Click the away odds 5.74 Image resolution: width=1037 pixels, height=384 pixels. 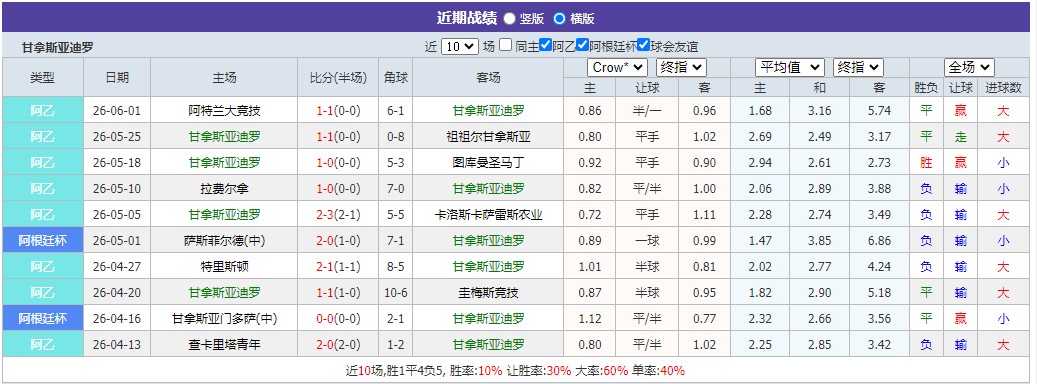coord(880,110)
